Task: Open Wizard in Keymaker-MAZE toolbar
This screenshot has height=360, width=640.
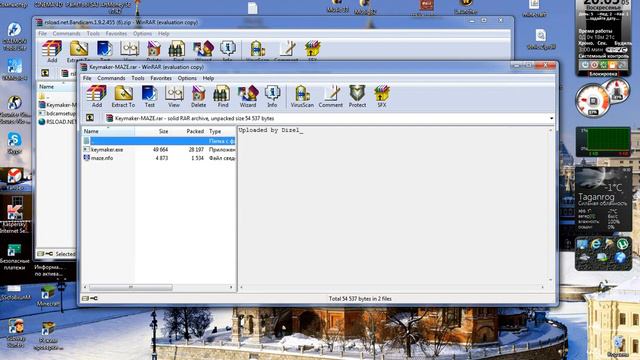Action: point(248,96)
